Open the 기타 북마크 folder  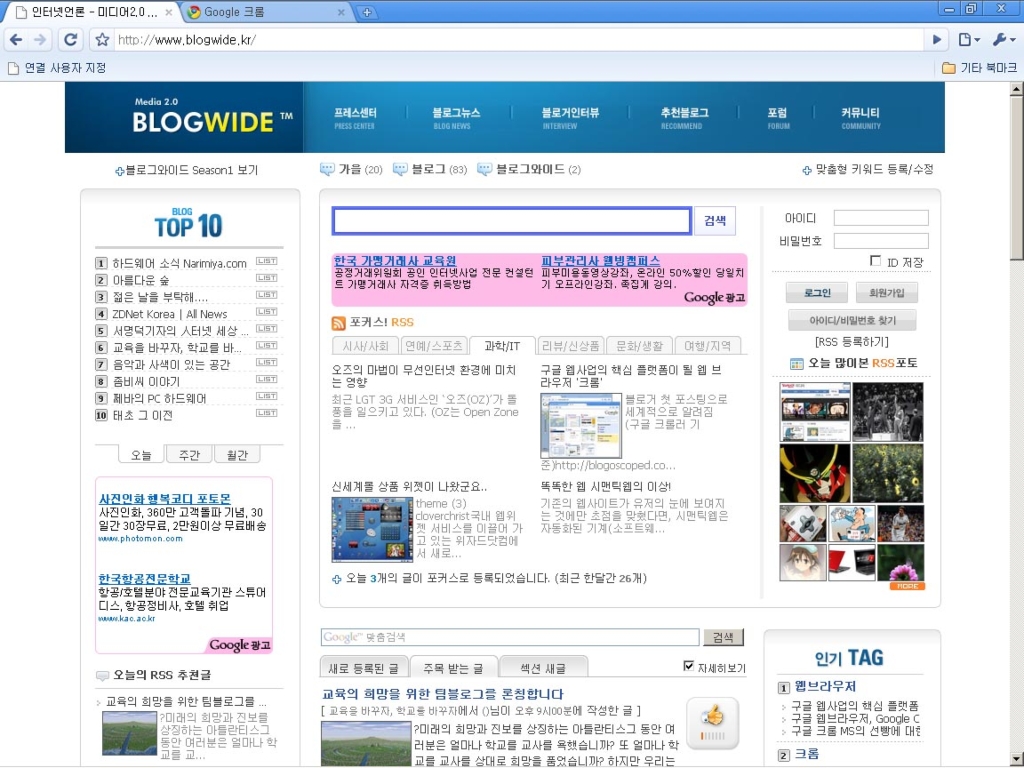tap(979, 68)
